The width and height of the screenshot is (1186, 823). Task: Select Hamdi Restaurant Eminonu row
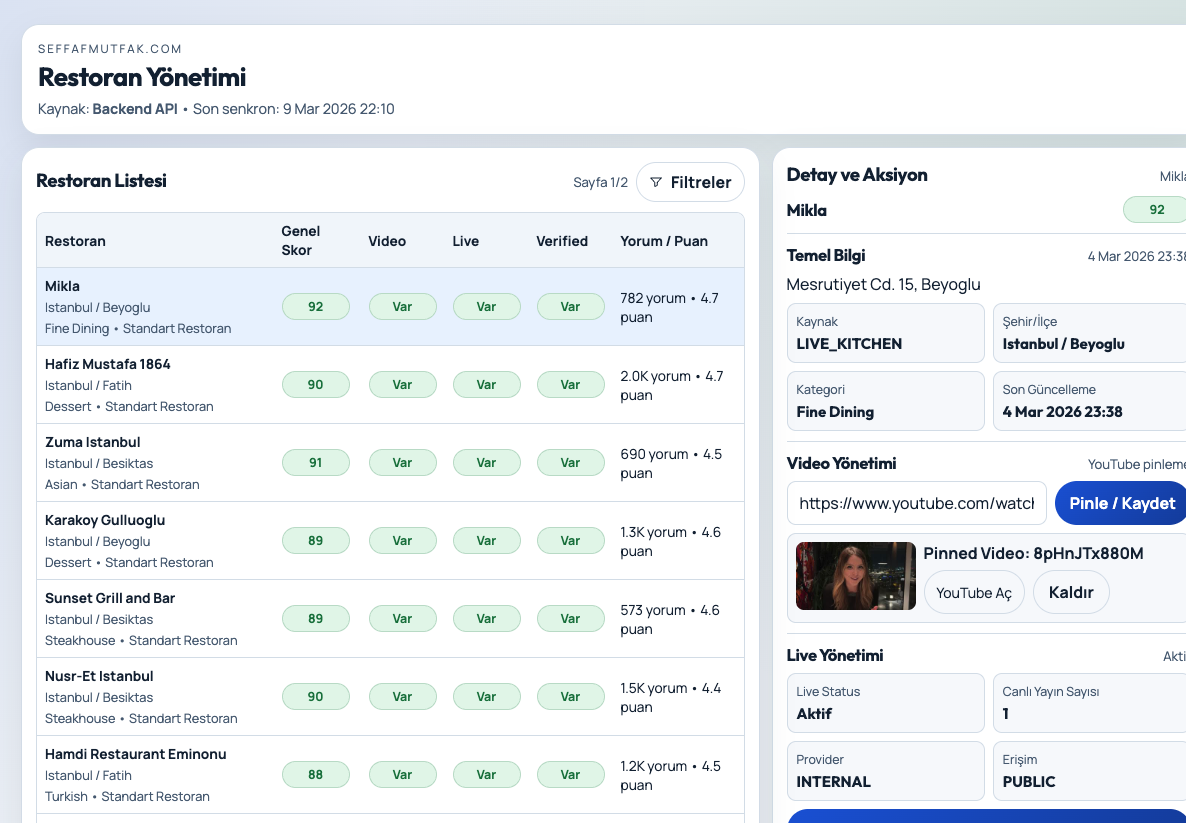(390, 774)
